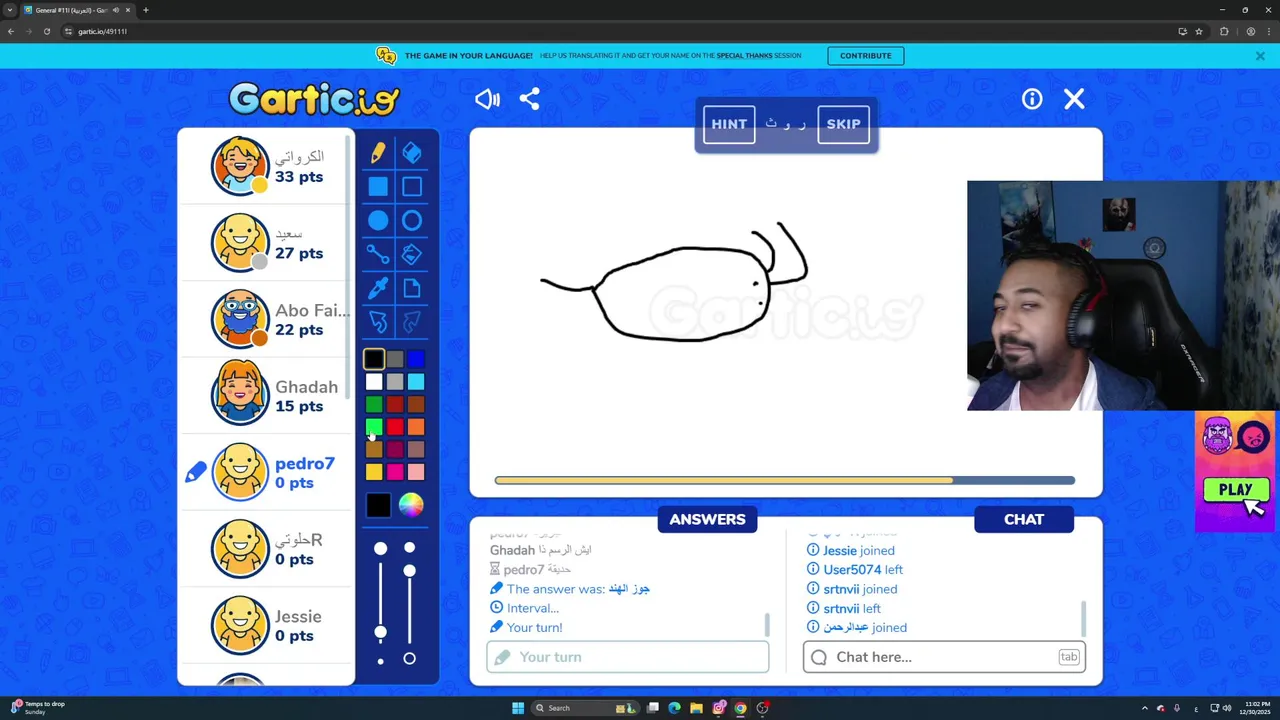
Task: Pick the outlined circle tool
Action: pyautogui.click(x=412, y=221)
